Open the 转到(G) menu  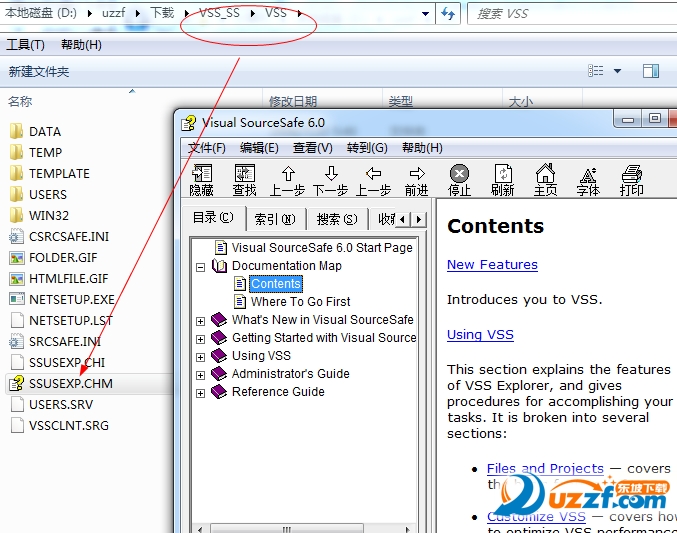point(367,148)
